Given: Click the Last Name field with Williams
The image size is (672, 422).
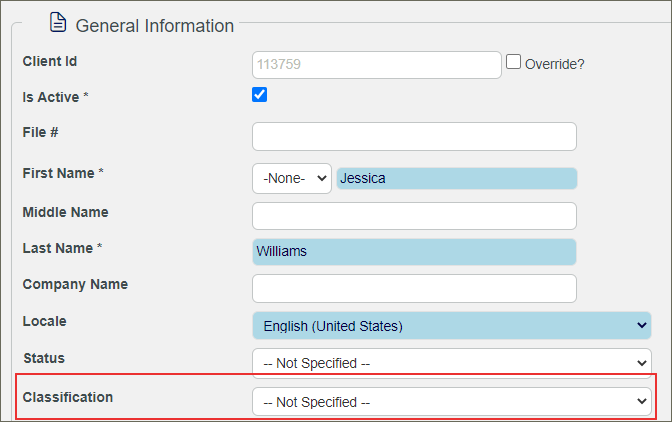Looking at the screenshot, I should coord(414,252).
